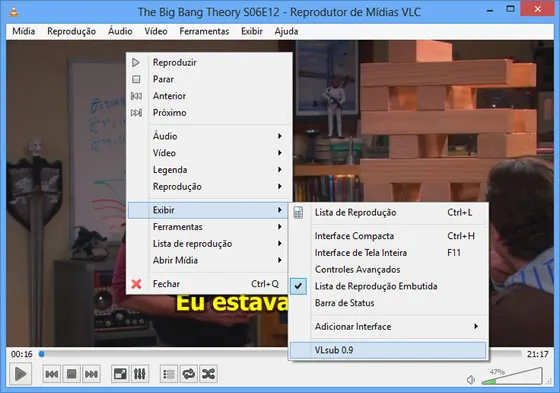Expand the Vídeo submenu in context menu
560x393 pixels.
click(208, 153)
